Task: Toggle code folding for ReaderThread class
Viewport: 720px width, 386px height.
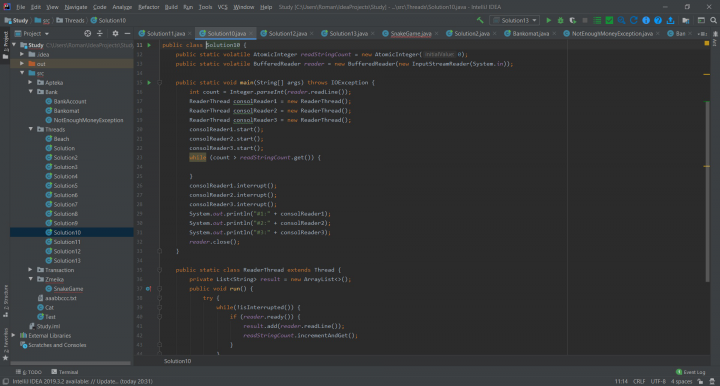Action: (159, 270)
